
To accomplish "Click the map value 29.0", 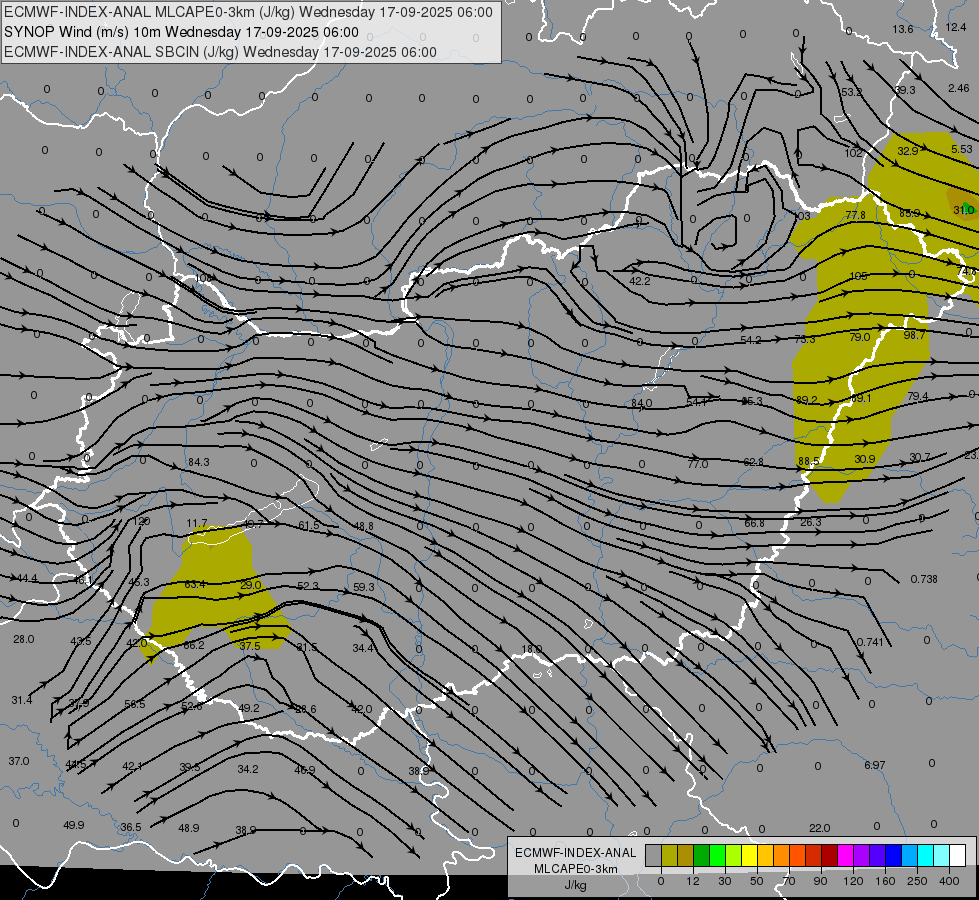I will 250,585.
